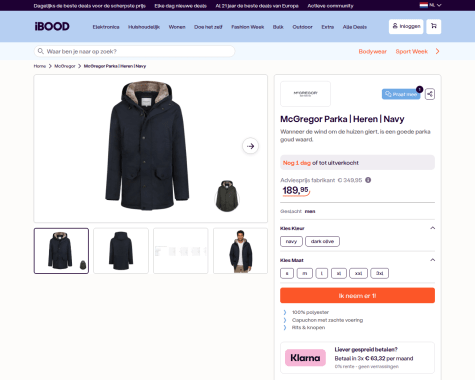Screen dimensions: 475x380
Task: Choose size xl
Action: click(x=339, y=273)
